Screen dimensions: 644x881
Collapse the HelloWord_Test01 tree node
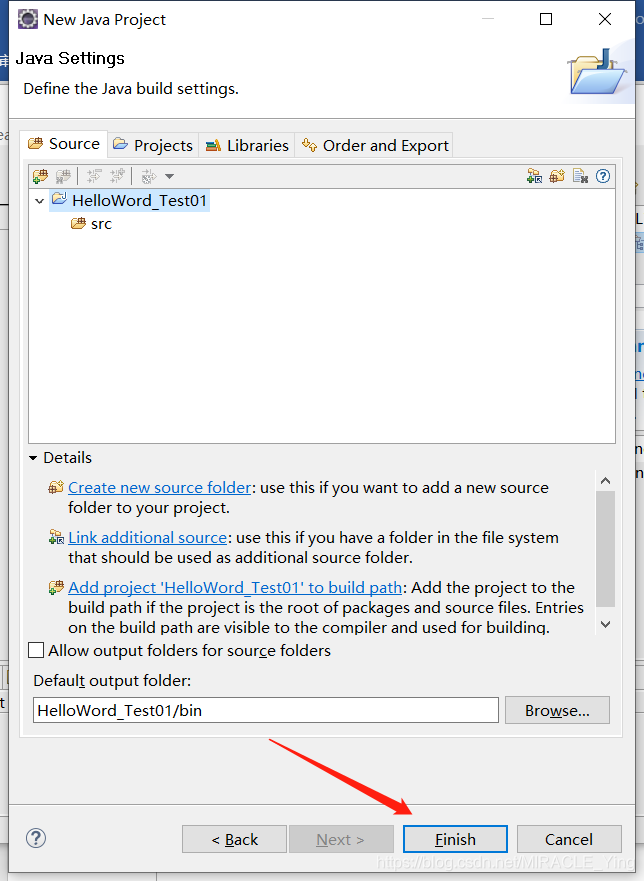tap(39, 201)
